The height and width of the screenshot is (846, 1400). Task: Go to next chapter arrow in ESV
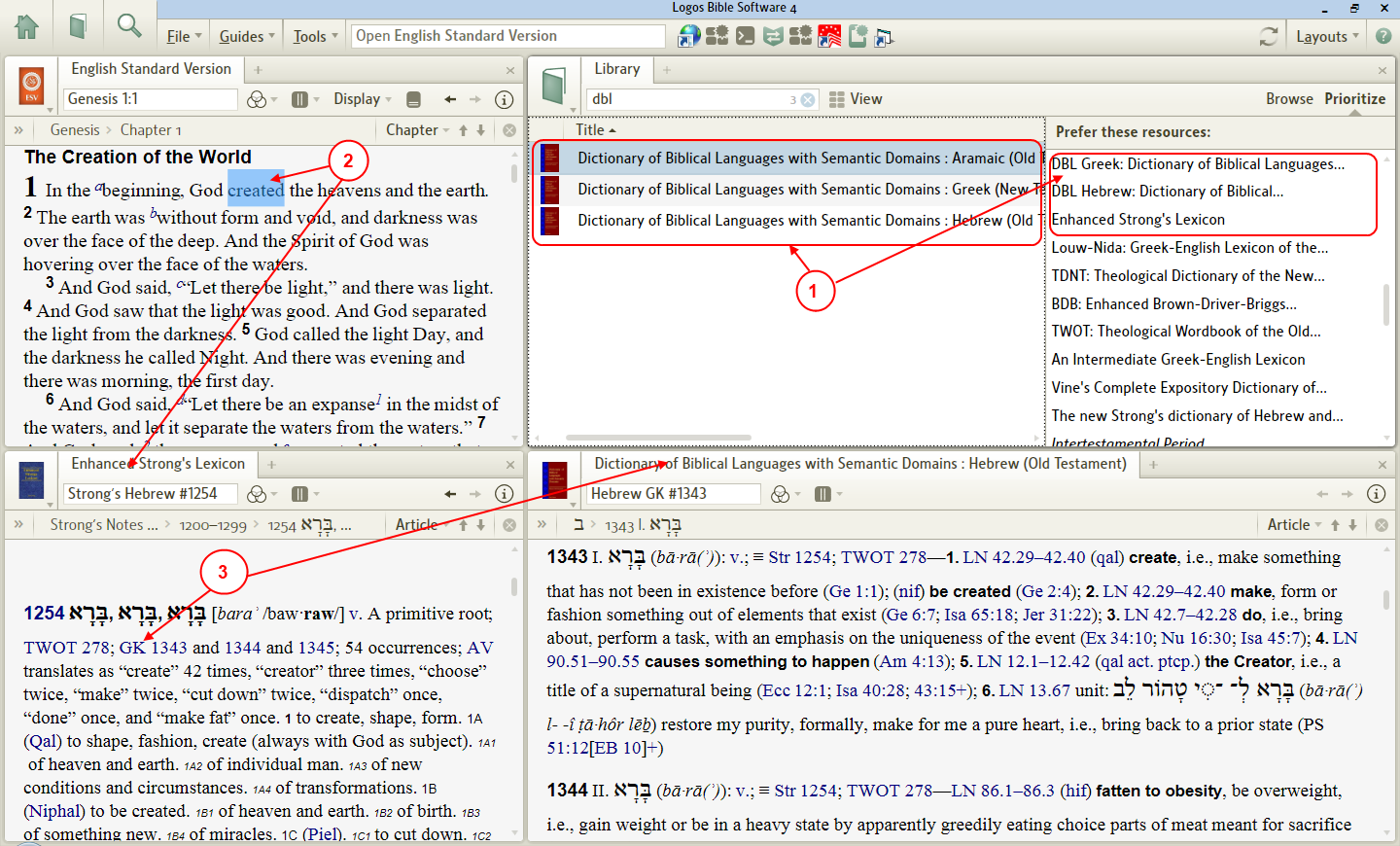pos(480,130)
